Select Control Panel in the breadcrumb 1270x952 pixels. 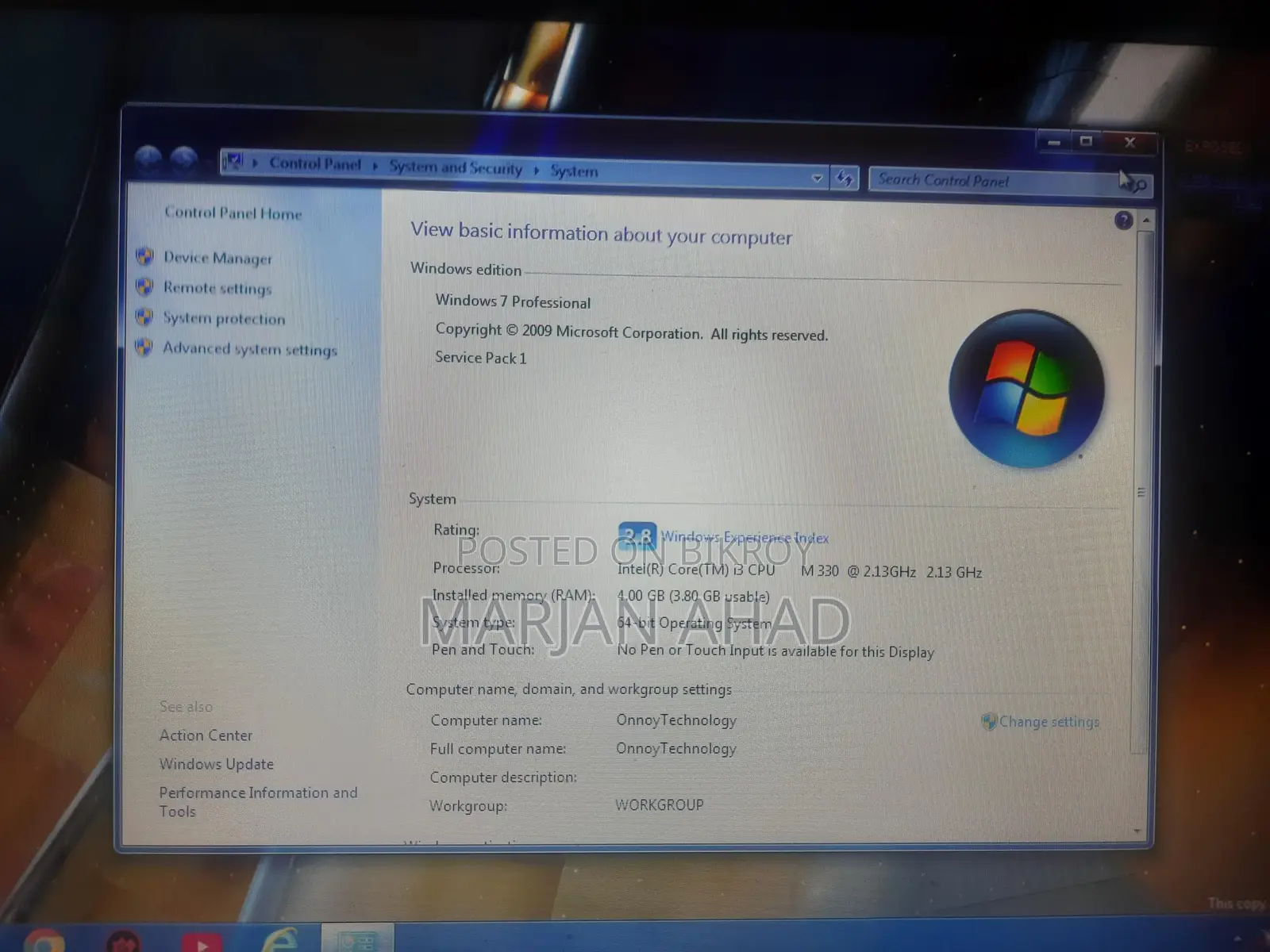tap(315, 163)
